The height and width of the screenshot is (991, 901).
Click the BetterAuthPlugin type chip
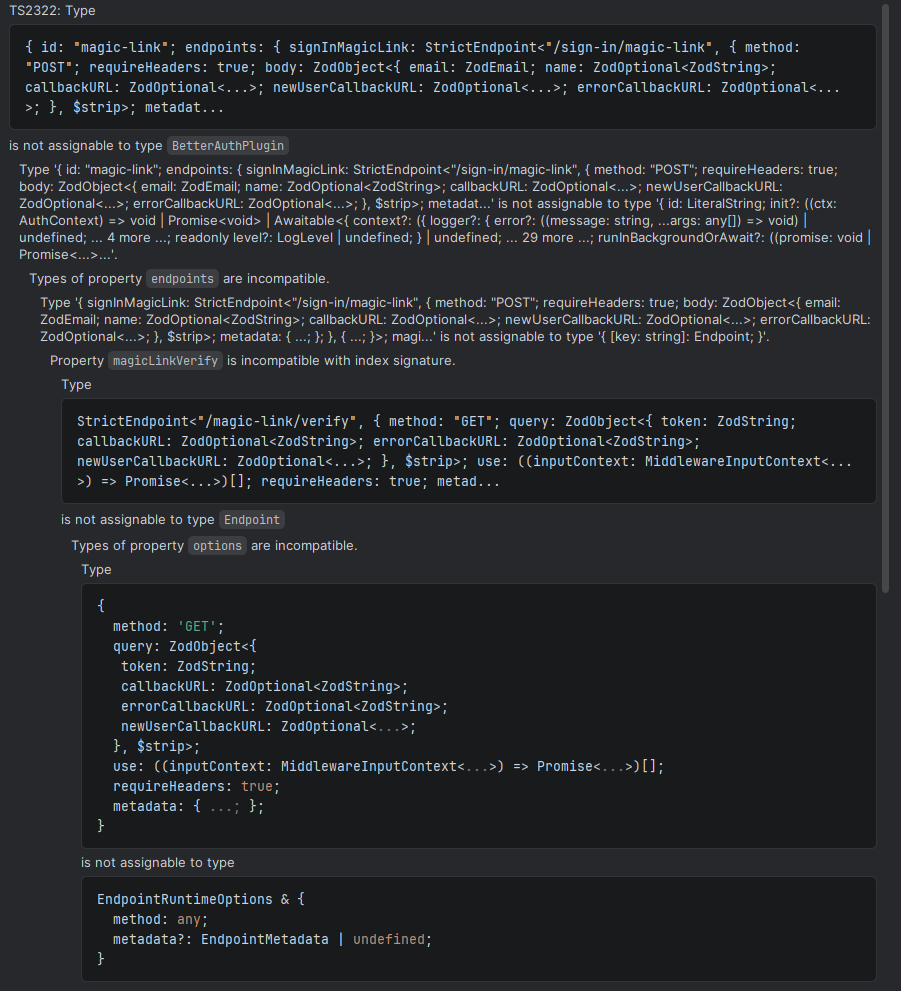(x=227, y=145)
